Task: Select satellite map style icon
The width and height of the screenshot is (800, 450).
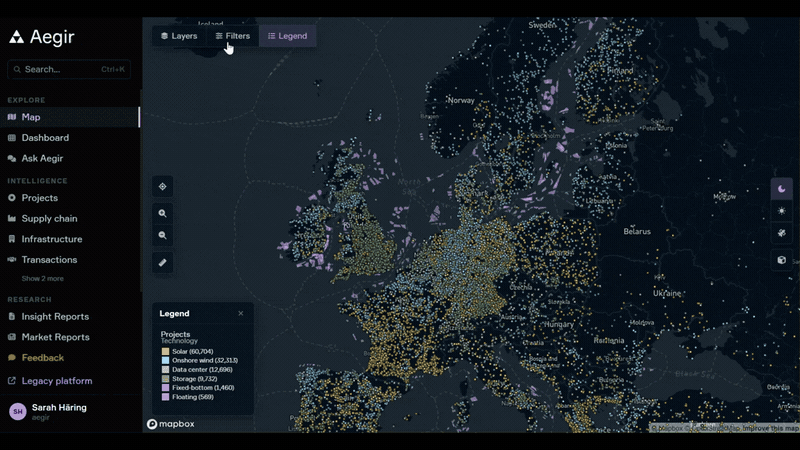Action: click(782, 233)
